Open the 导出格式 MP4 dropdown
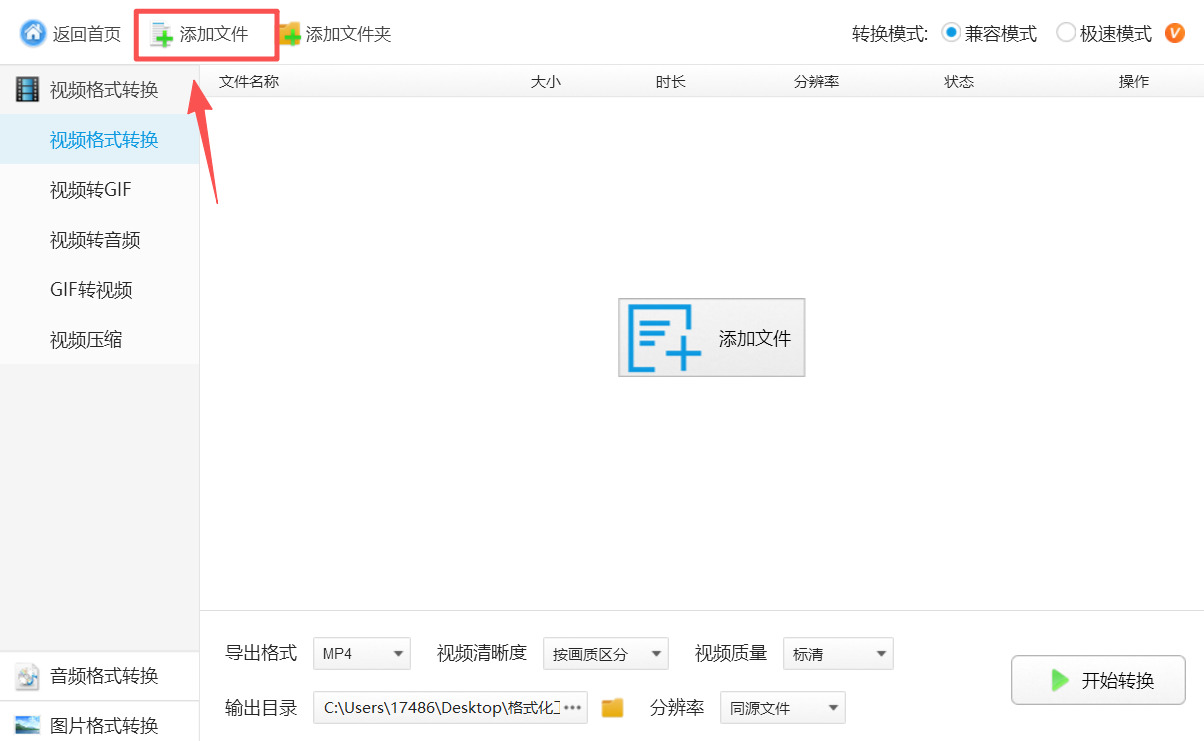The width and height of the screenshot is (1204, 741). pos(361,654)
